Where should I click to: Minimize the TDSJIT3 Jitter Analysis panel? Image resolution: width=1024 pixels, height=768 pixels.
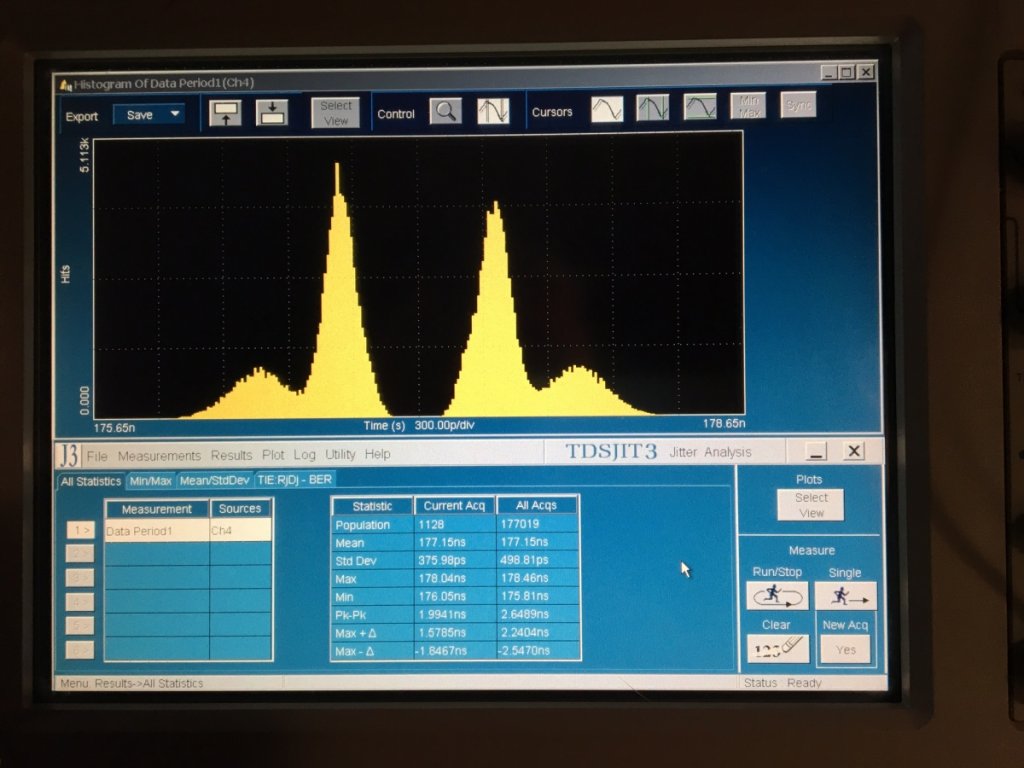(816, 451)
